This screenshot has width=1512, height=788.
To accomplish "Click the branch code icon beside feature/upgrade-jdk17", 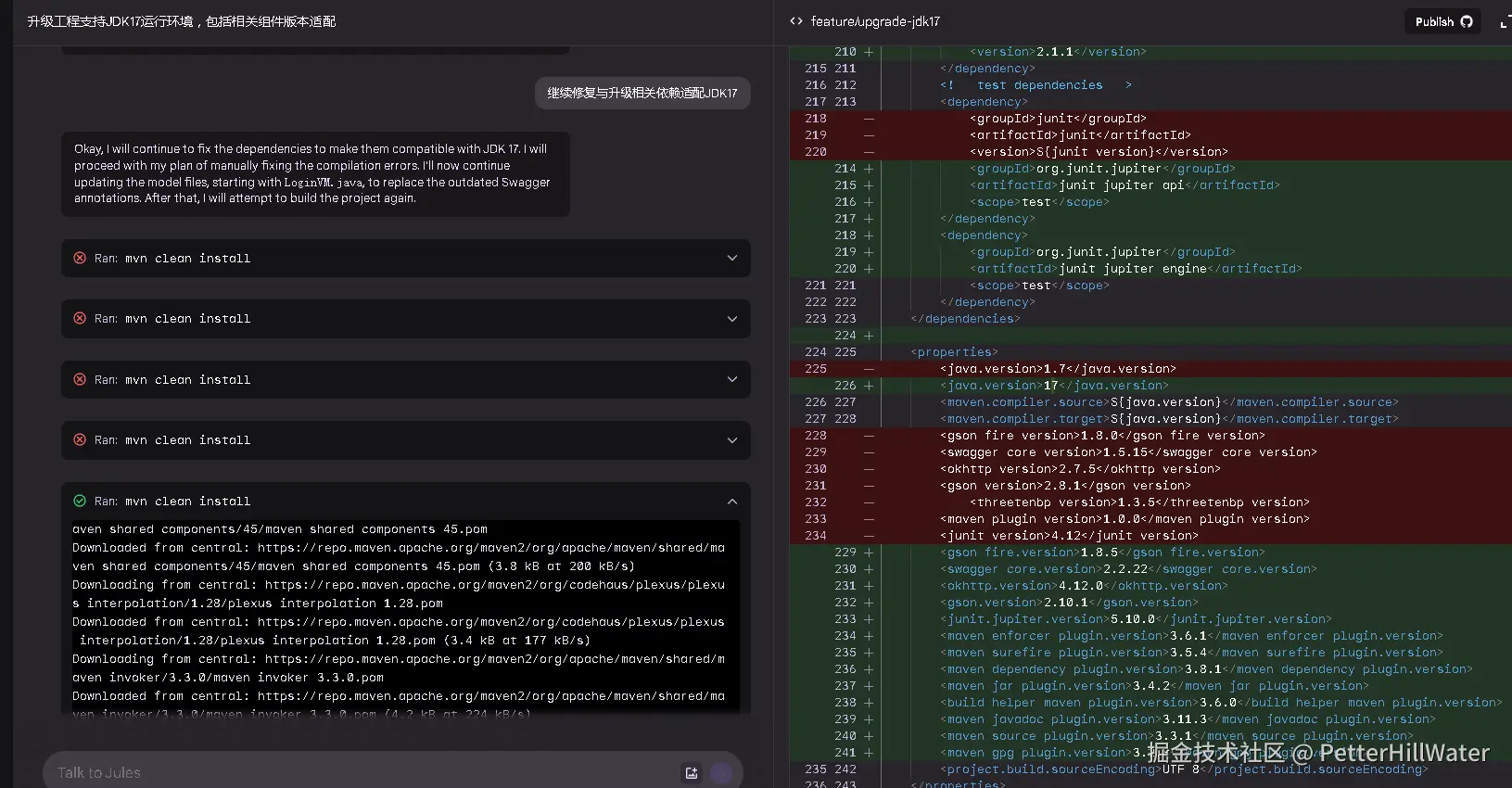I will click(796, 21).
